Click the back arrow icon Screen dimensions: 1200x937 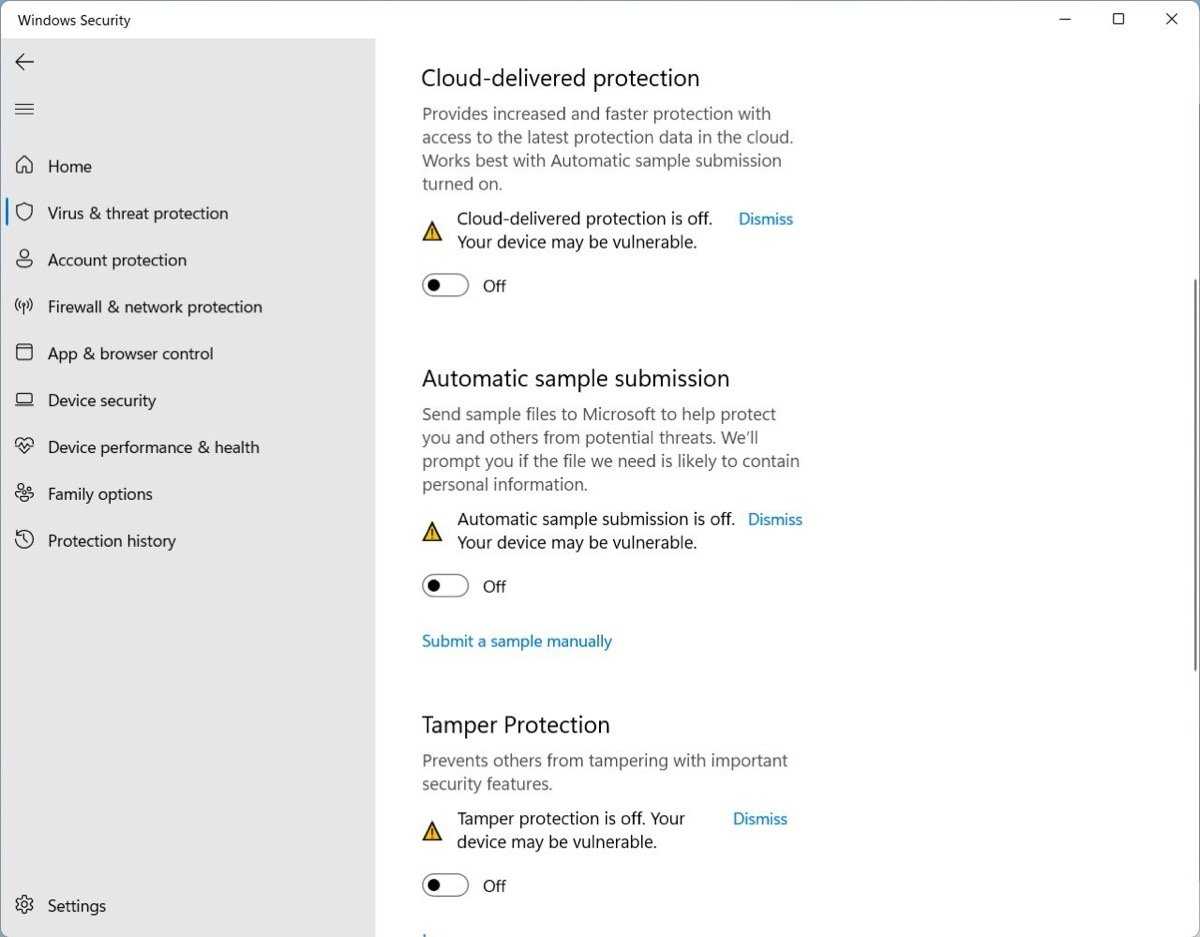pyautogui.click(x=25, y=62)
